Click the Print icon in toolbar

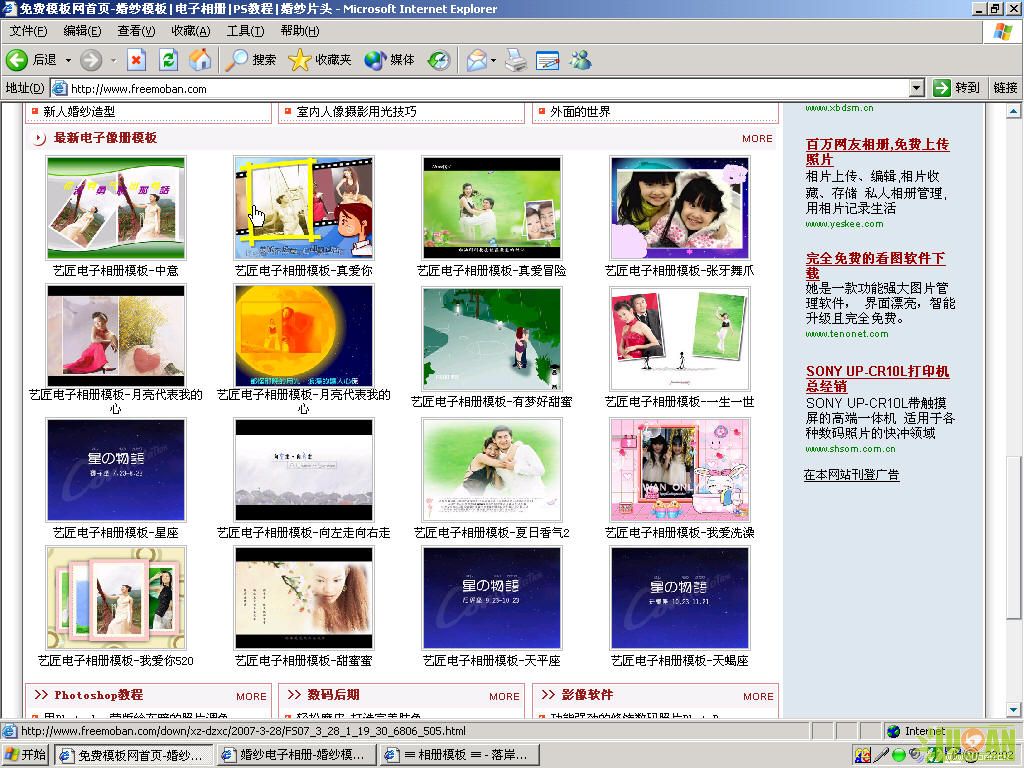coord(516,60)
